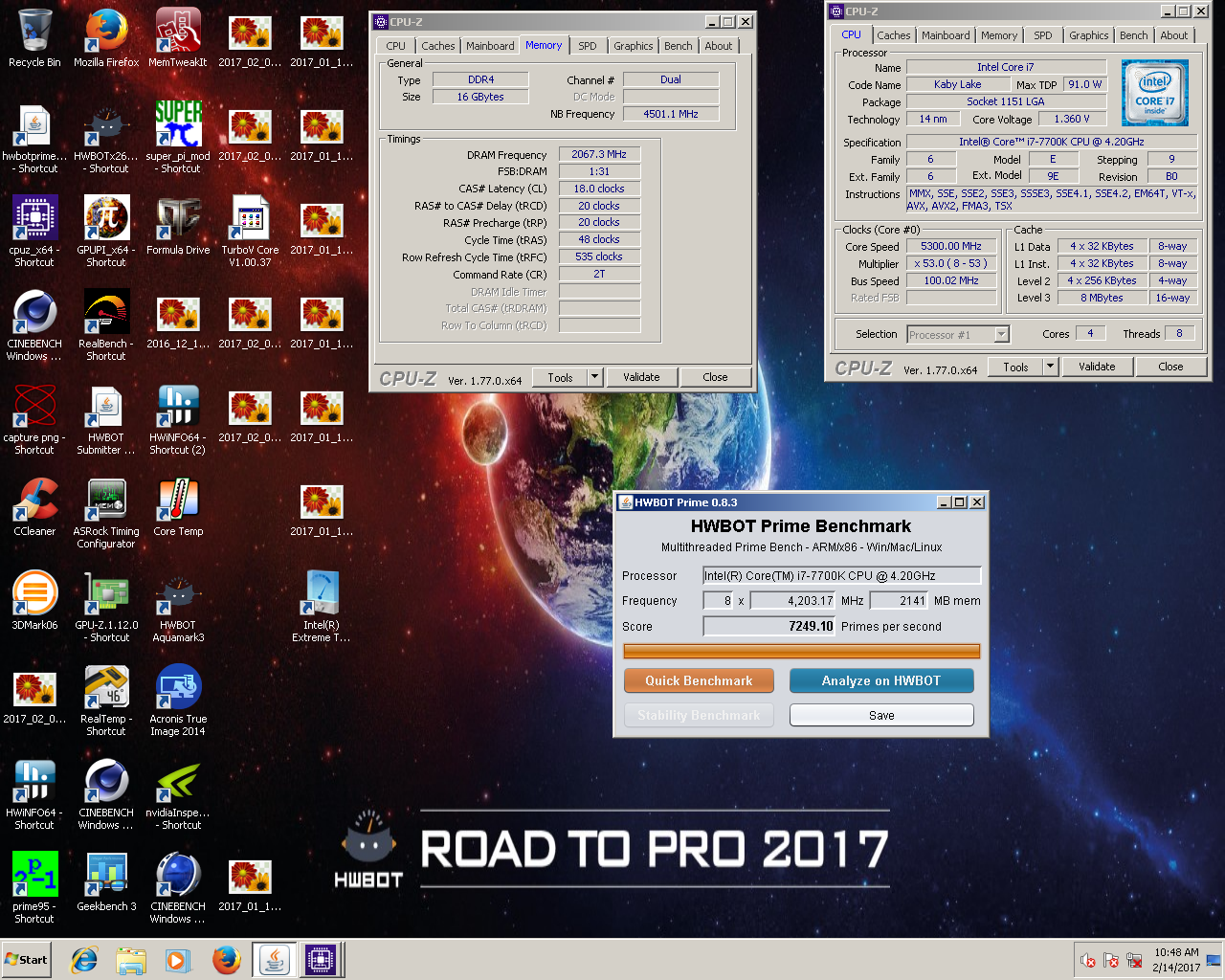Launch HWiNFO64 Shortcut (2) icon
This screenshot has height=980, width=1225.
[x=178, y=419]
